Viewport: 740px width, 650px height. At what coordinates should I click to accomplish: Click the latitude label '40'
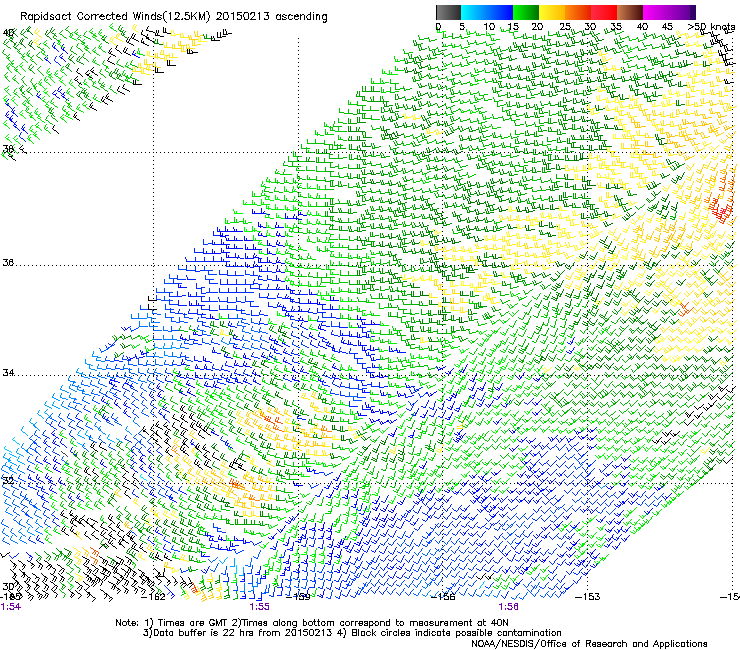tap(8, 33)
